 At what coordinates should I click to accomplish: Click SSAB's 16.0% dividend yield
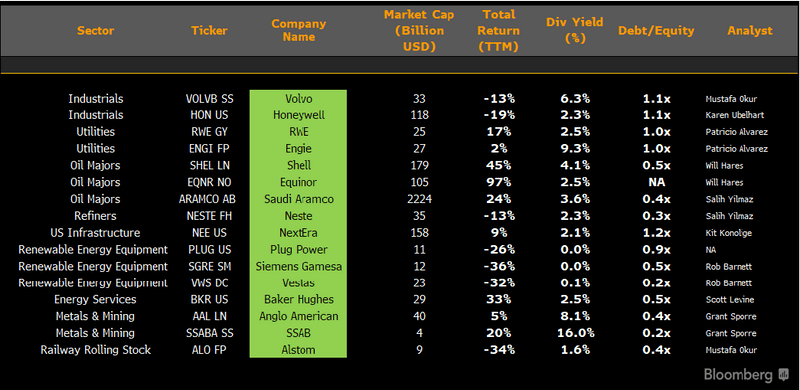click(x=575, y=333)
